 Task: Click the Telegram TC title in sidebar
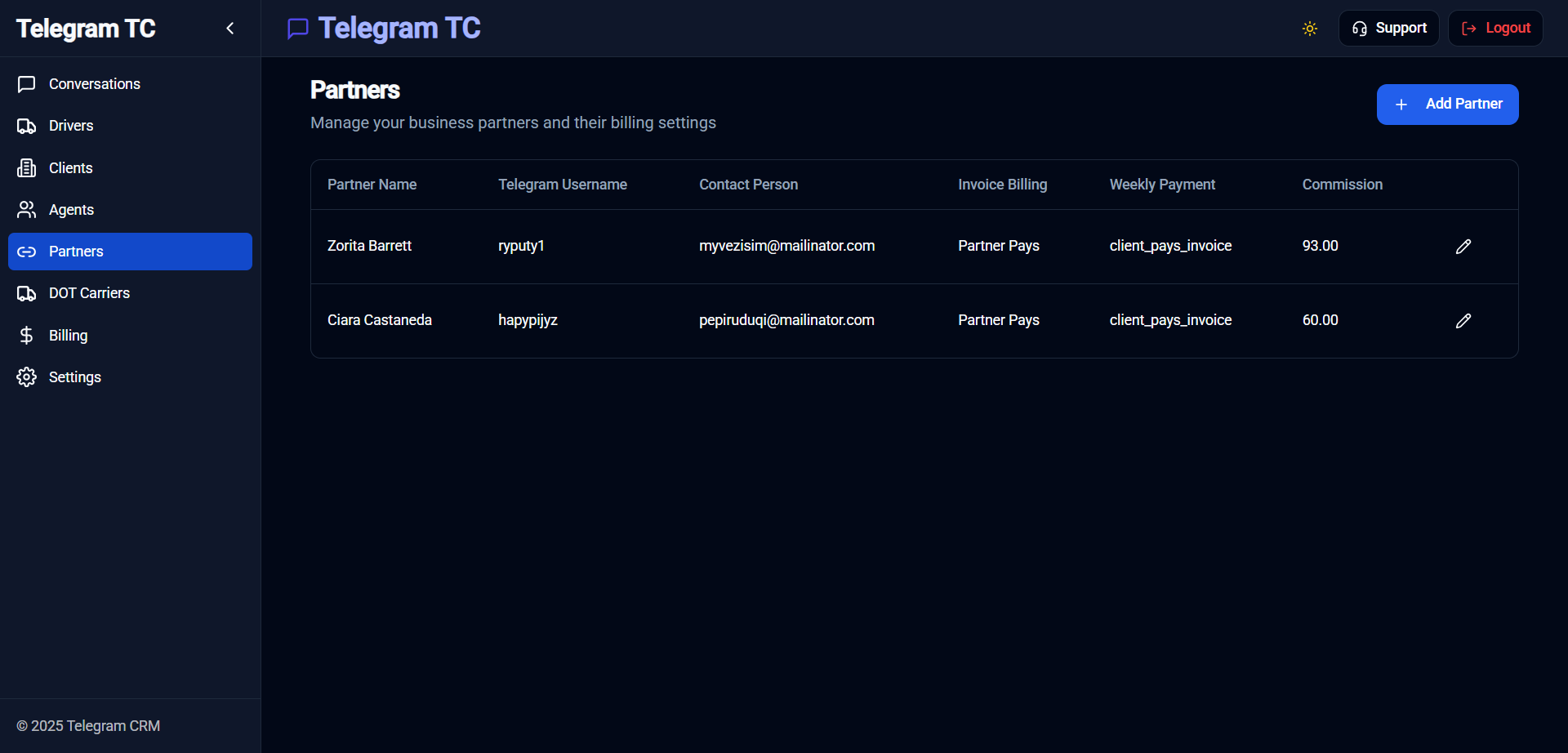pos(86,29)
